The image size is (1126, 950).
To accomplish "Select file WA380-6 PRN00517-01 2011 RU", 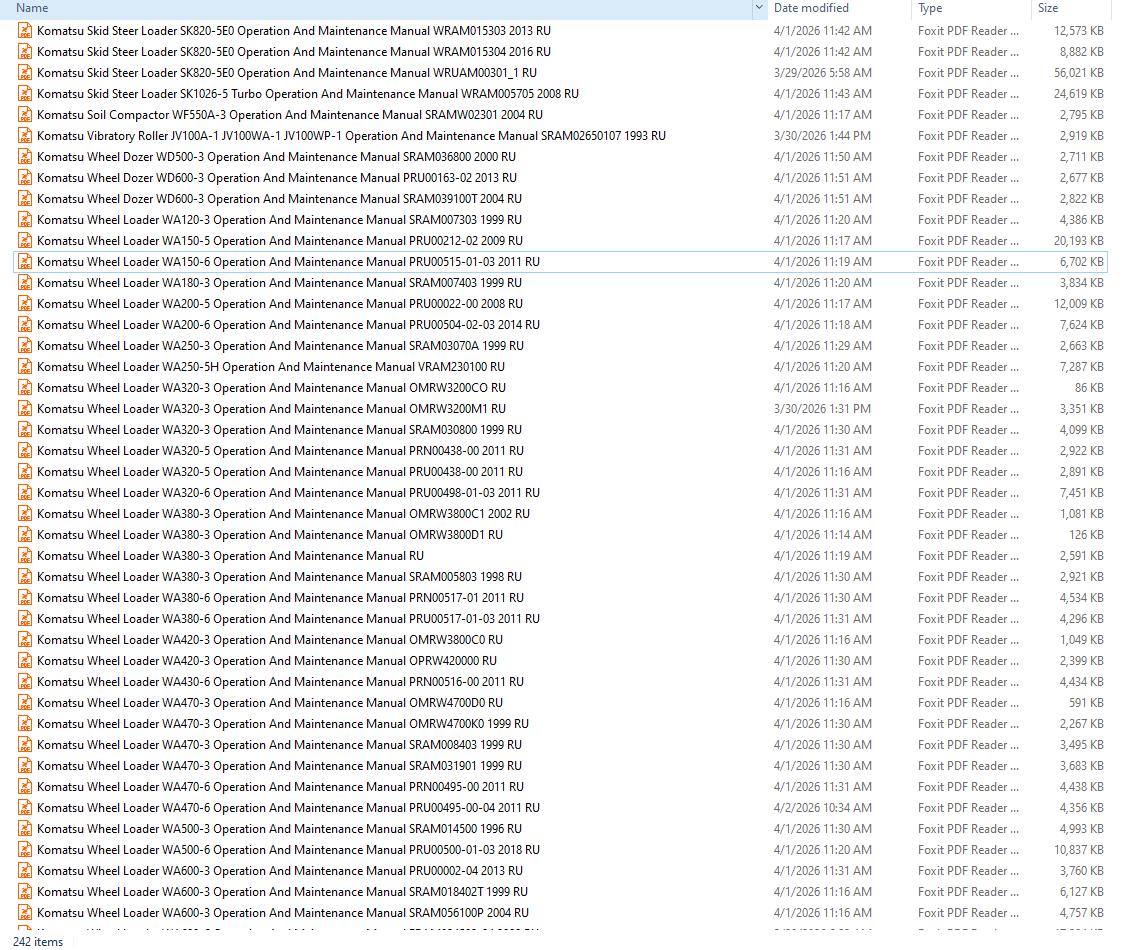I will click(x=280, y=598).
